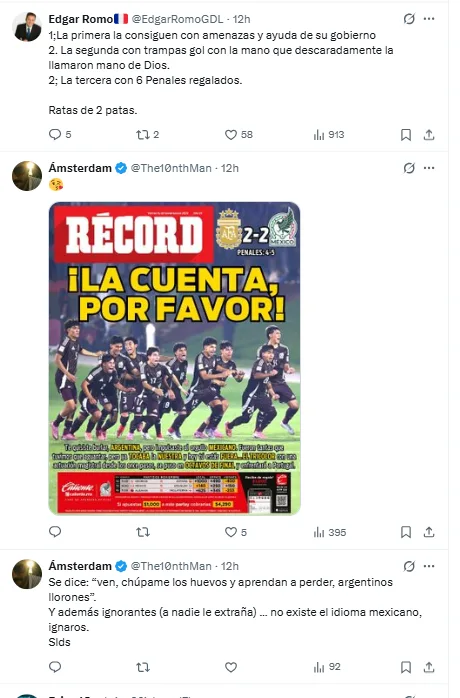This screenshot has width=460, height=698.
Task: Open more options on Edgar Romo's tweet
Action: pyautogui.click(x=429, y=19)
